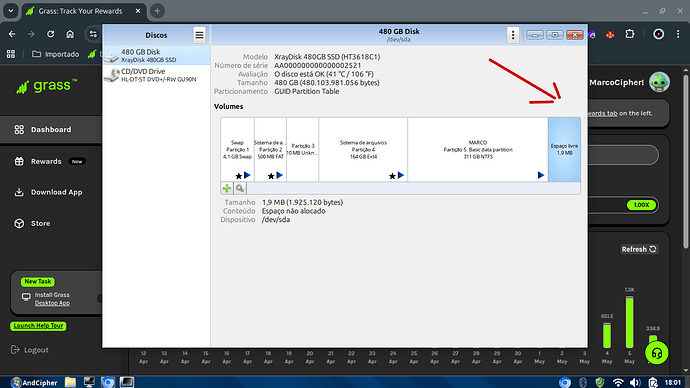Click the browser profile circle icon
This screenshot has width=690, height=388.
click(x=658, y=34)
